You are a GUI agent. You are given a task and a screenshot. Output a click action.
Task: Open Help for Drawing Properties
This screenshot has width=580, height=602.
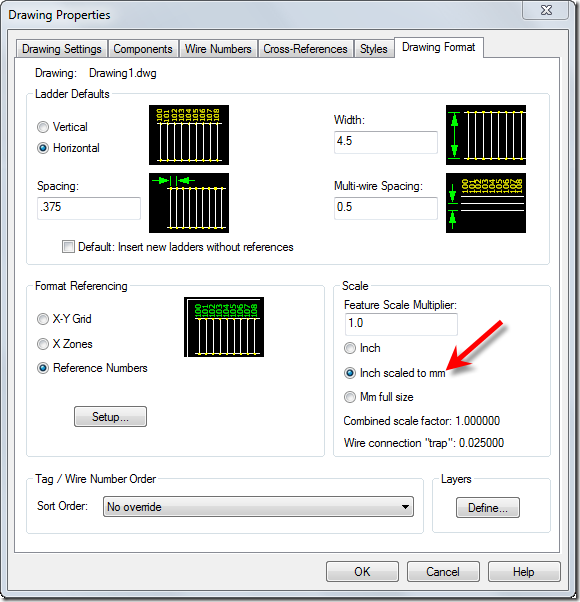pyautogui.click(x=524, y=572)
